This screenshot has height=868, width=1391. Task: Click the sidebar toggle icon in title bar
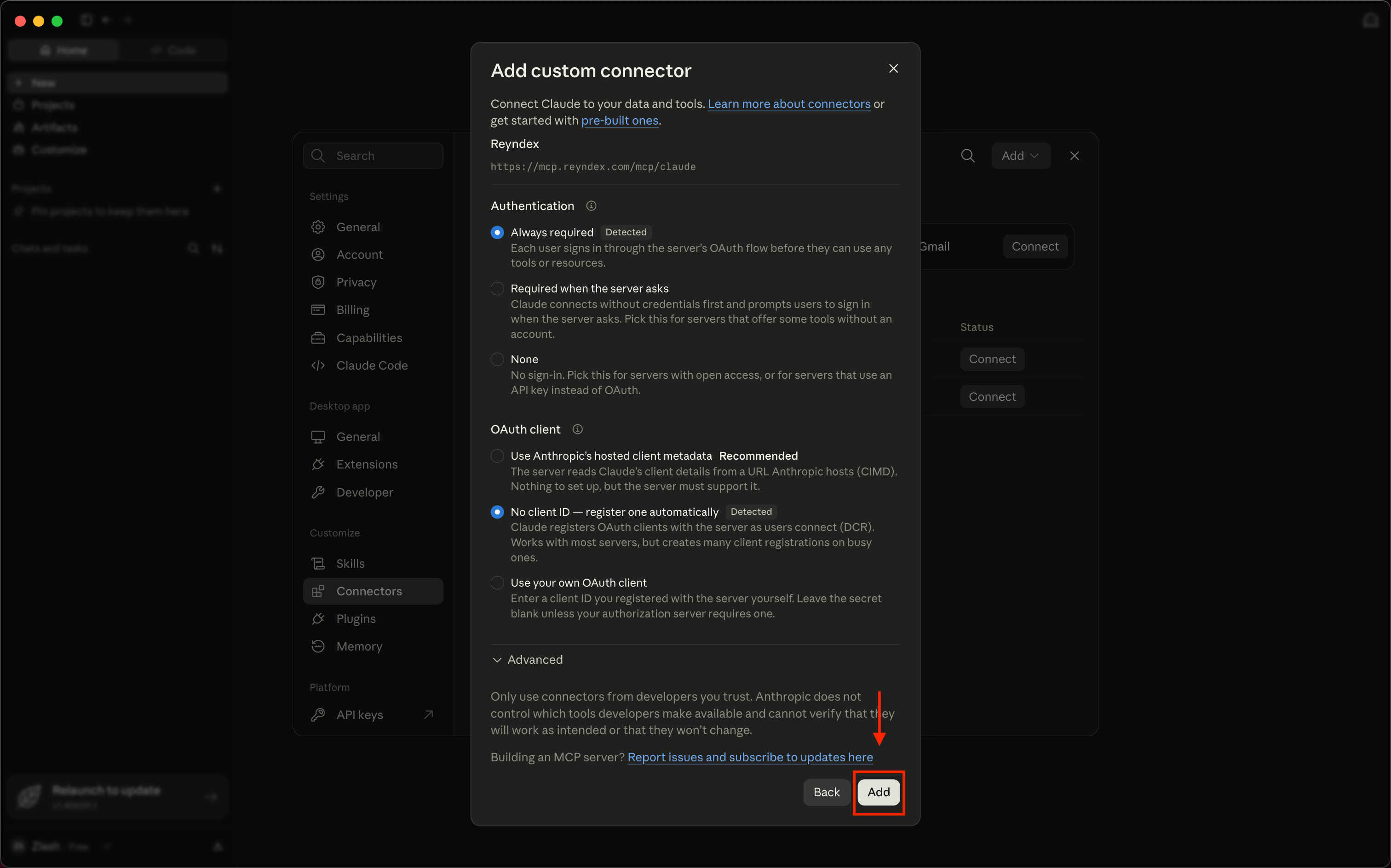87,20
